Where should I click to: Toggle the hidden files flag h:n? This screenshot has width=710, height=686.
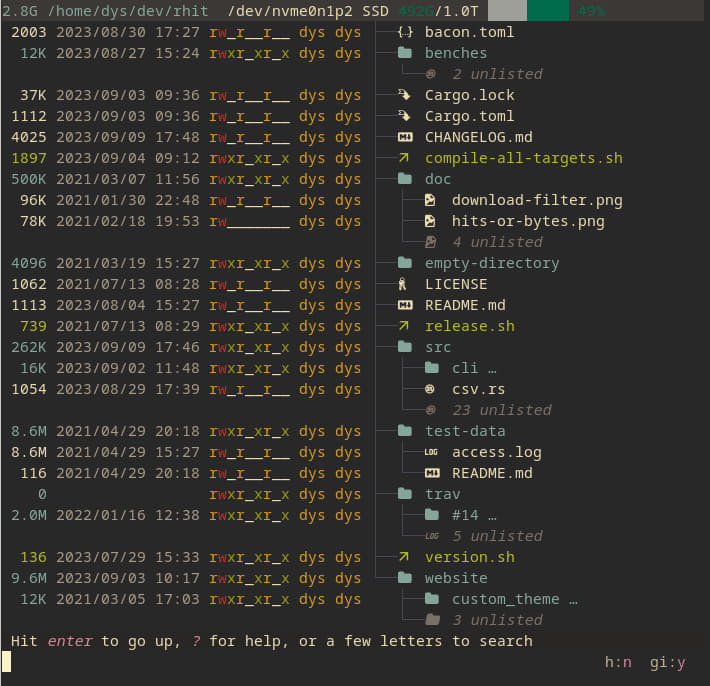click(618, 662)
